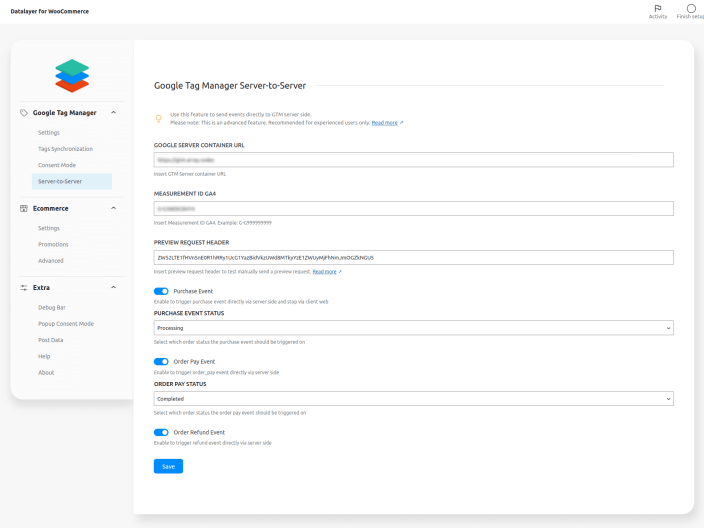Click the Finish setup circle icon
704x528 pixels.
click(691, 8)
